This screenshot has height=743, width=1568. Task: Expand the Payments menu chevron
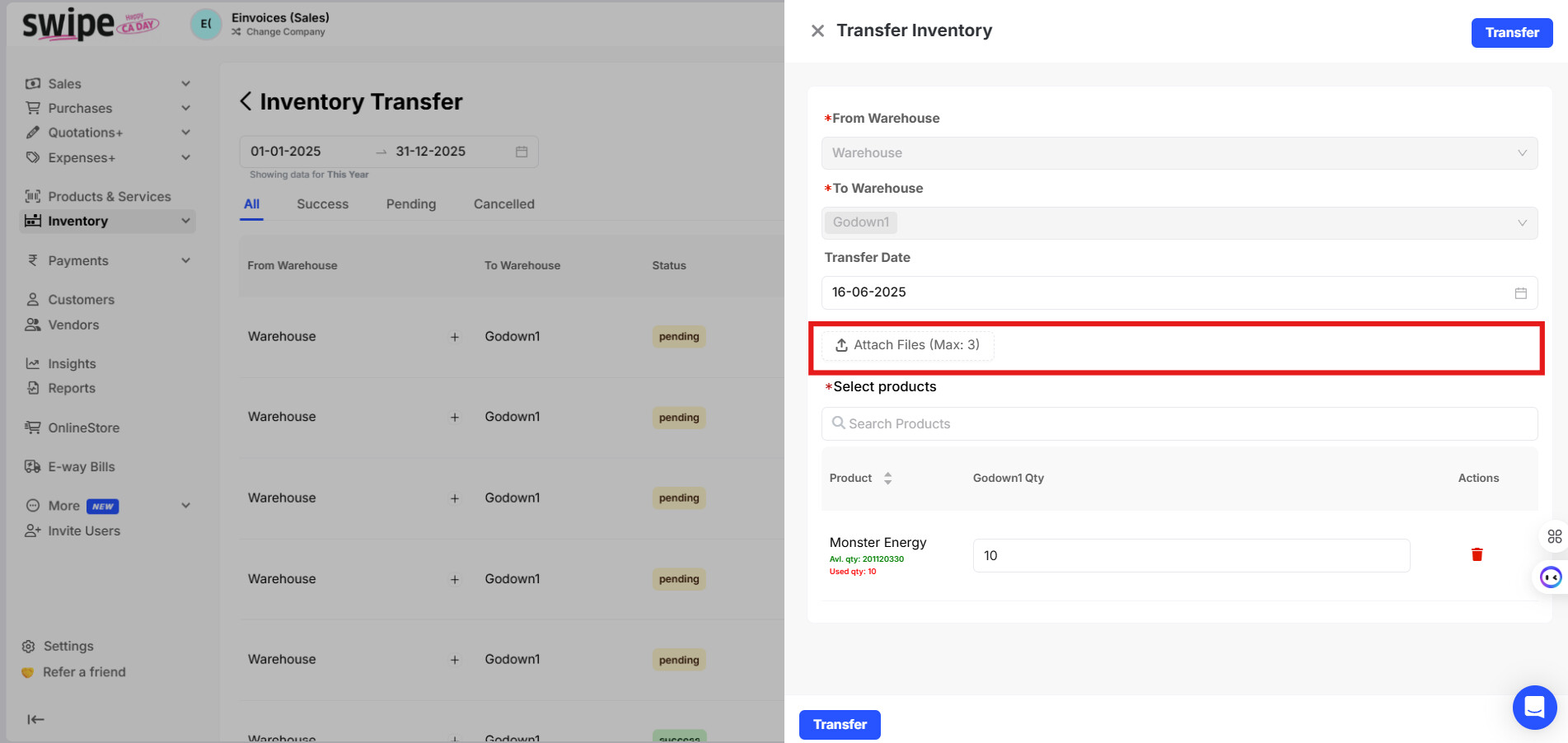[x=186, y=260]
